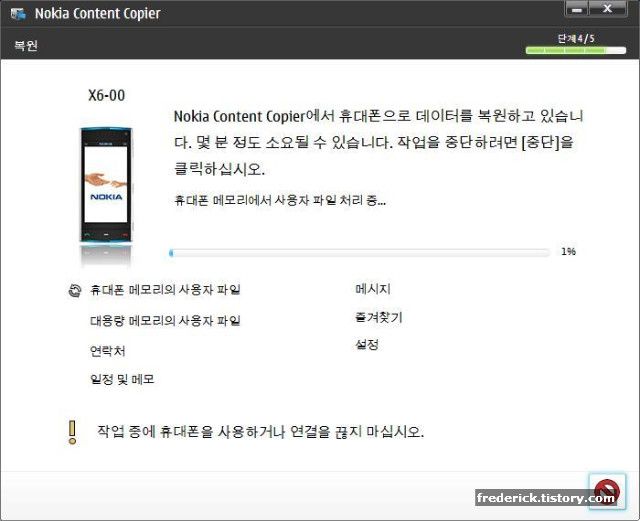Click the restore progress bar at 1%
640x521 pixels.
[359, 253]
